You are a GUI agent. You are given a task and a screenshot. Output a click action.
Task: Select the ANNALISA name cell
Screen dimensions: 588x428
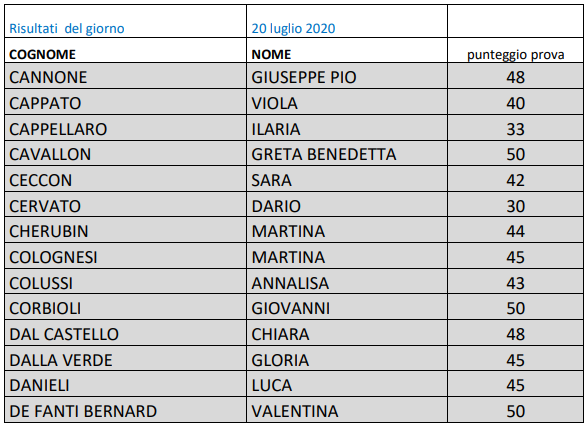click(x=347, y=281)
